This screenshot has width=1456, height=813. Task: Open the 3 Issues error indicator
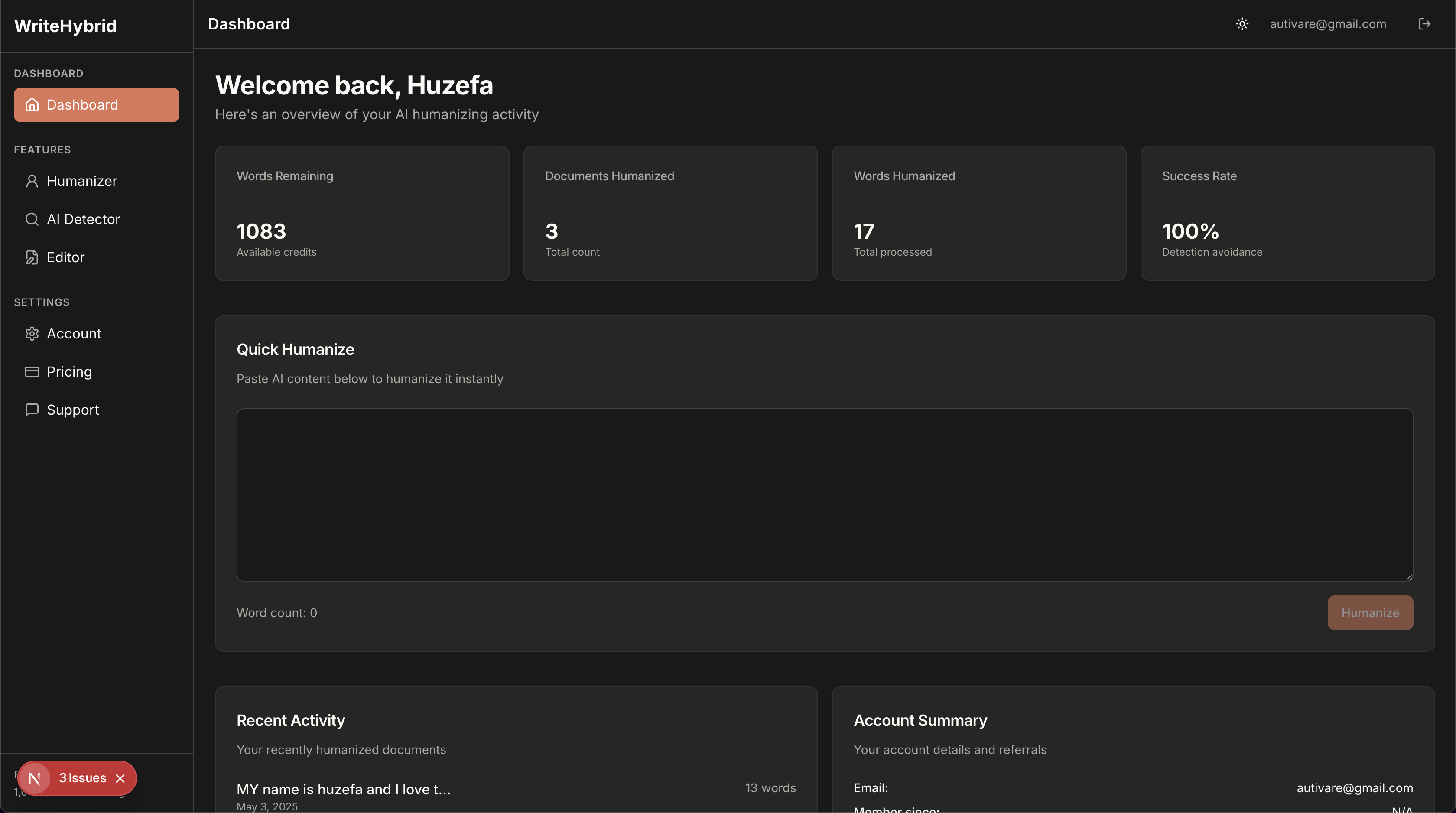pyautogui.click(x=82, y=778)
